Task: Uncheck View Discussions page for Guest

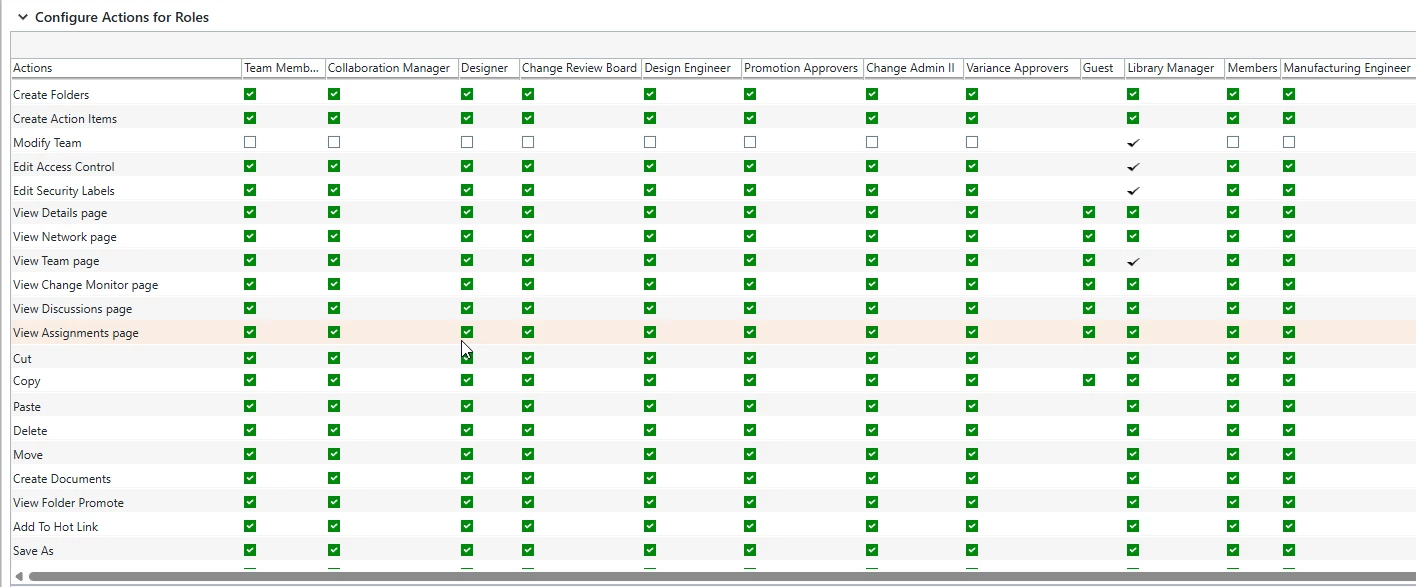Action: click(x=1089, y=308)
